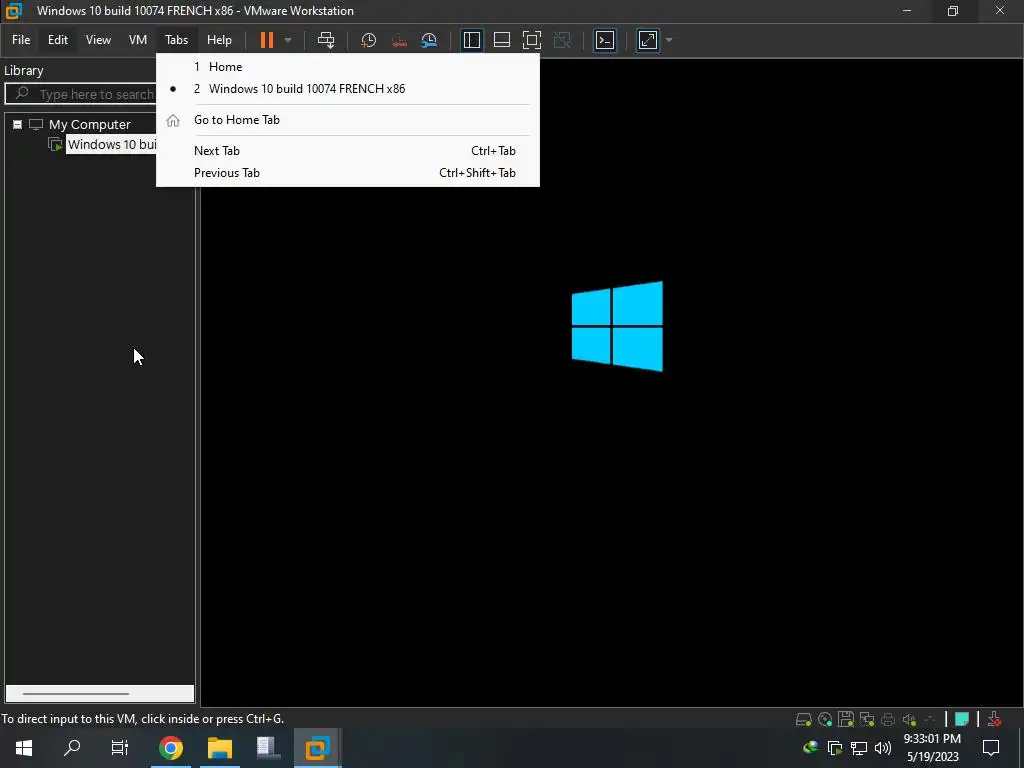Collapse the My Computer tree node
Image resolution: width=1024 pixels, height=768 pixels.
click(x=18, y=124)
